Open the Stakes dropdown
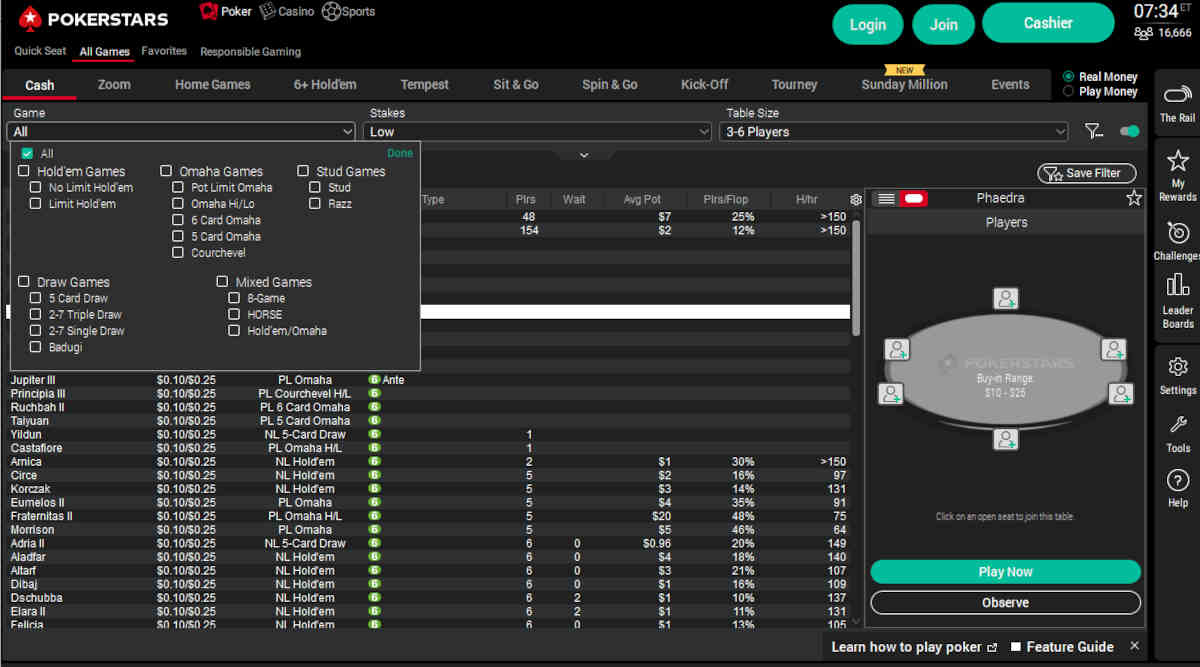The image size is (1200, 667). [538, 131]
